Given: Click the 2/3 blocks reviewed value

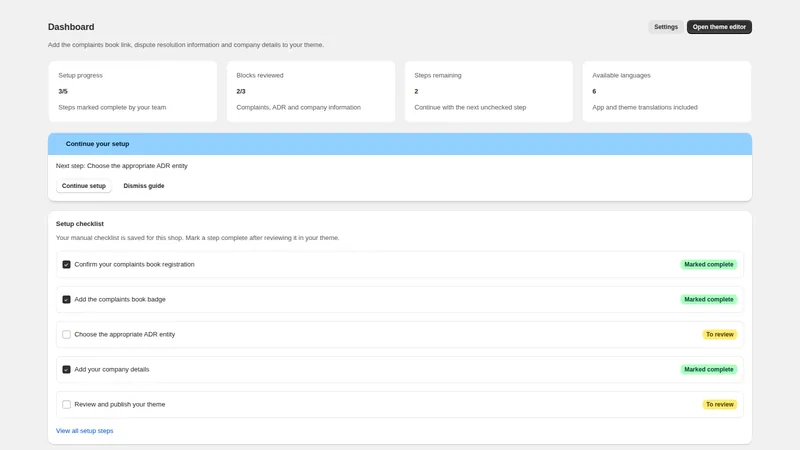Looking at the screenshot, I should coord(241,91).
